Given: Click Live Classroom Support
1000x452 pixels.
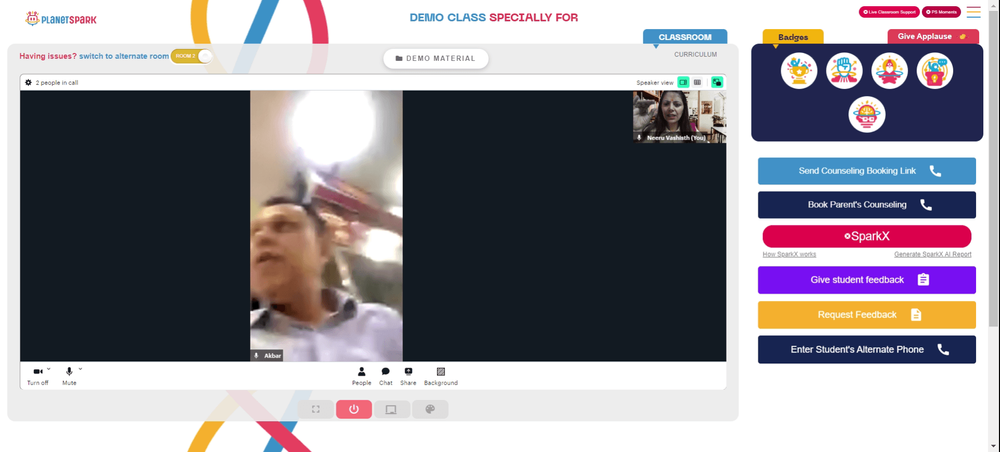Looking at the screenshot, I should click(889, 12).
